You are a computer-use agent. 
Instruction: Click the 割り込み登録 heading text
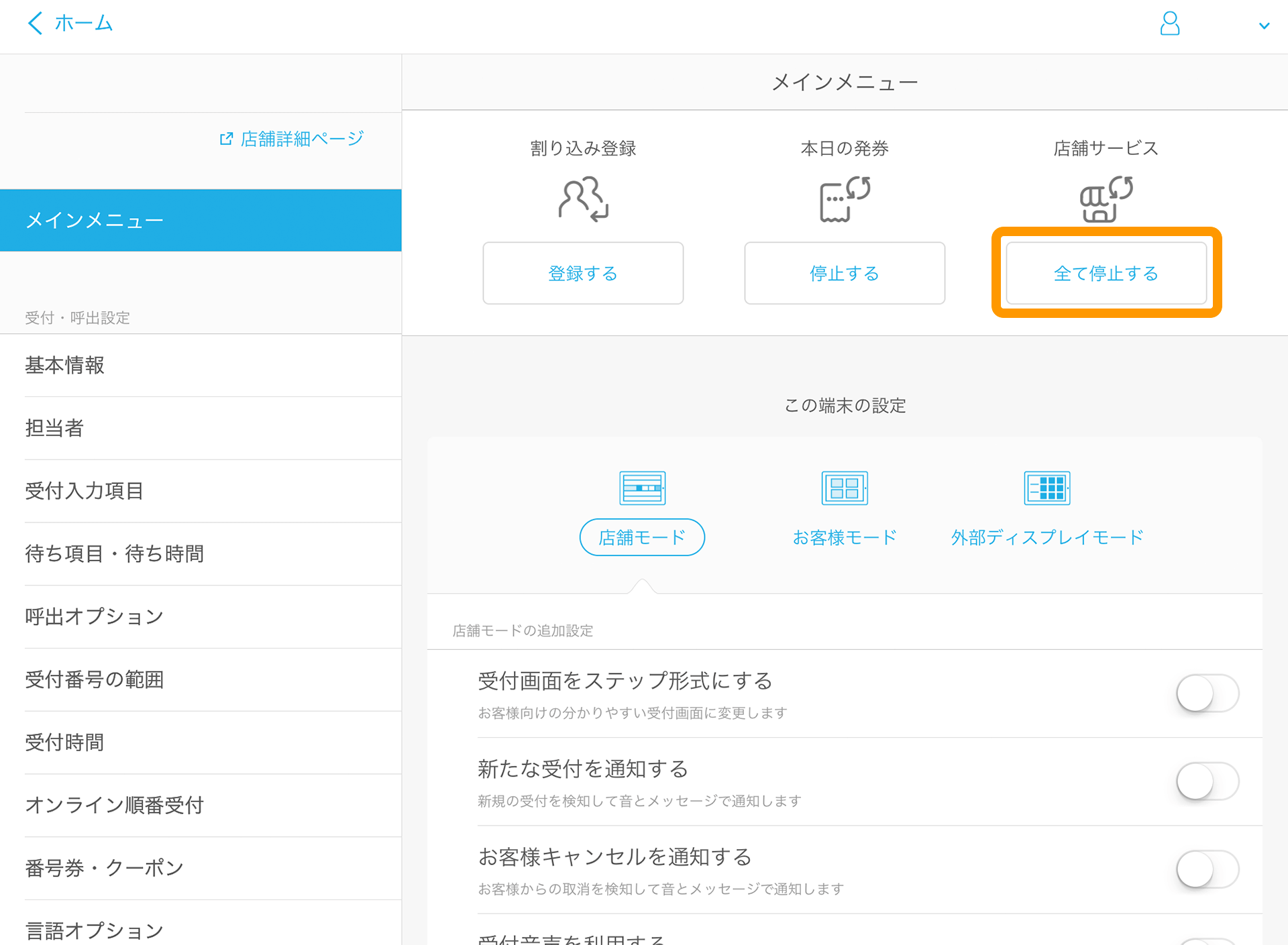[x=583, y=148]
